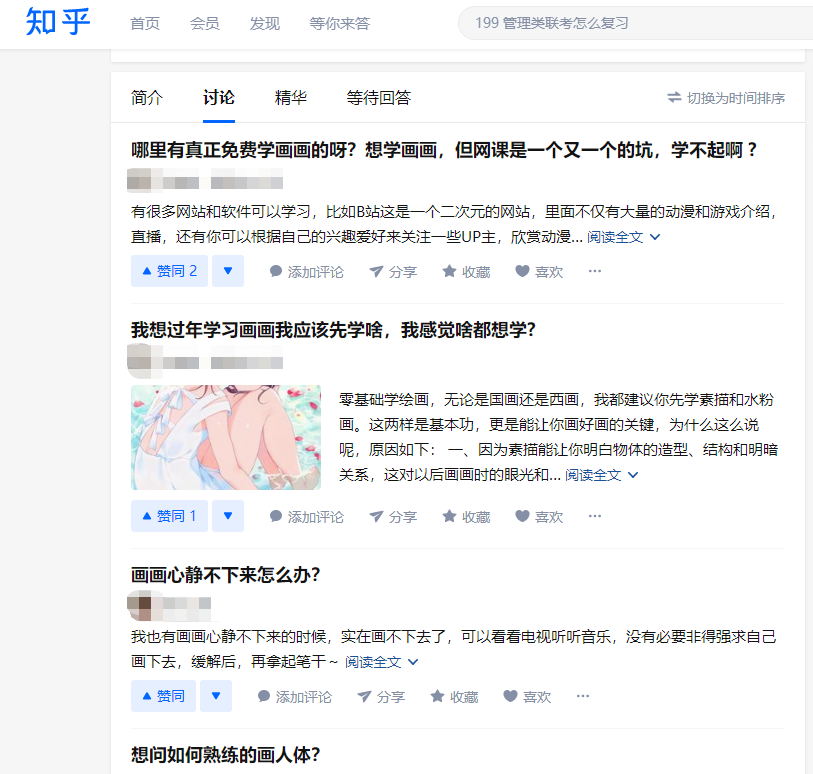The width and height of the screenshot is (813, 774).
Task: Expand 阅读全文 on the first answer
Action: tap(623, 238)
